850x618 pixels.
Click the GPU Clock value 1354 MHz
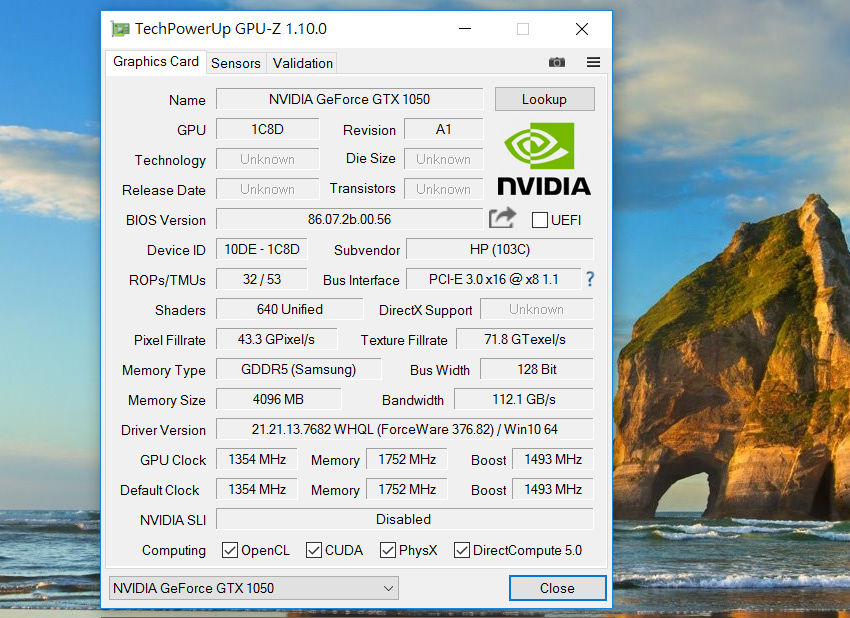(257, 459)
